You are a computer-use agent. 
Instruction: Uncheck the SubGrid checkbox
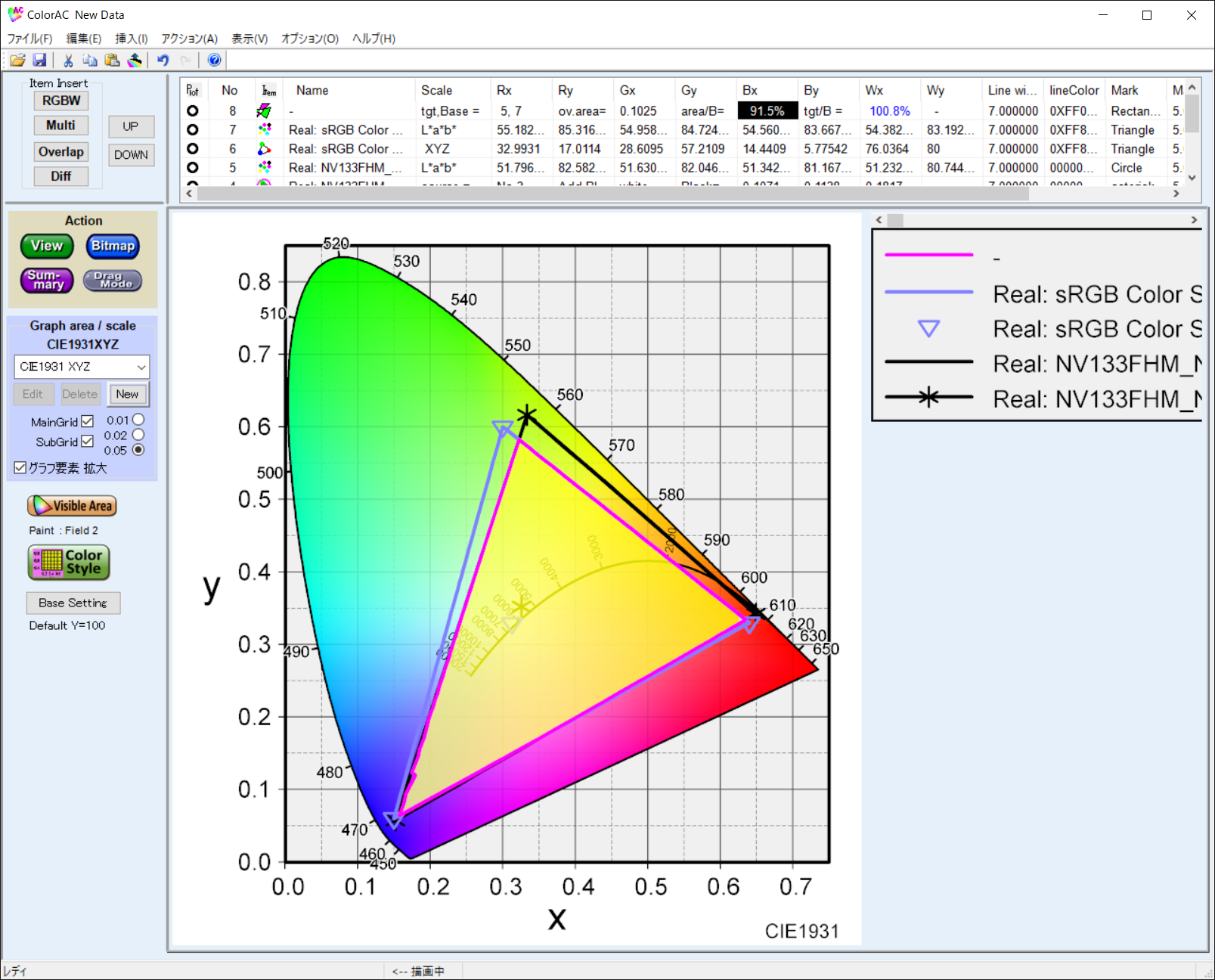tap(88, 441)
